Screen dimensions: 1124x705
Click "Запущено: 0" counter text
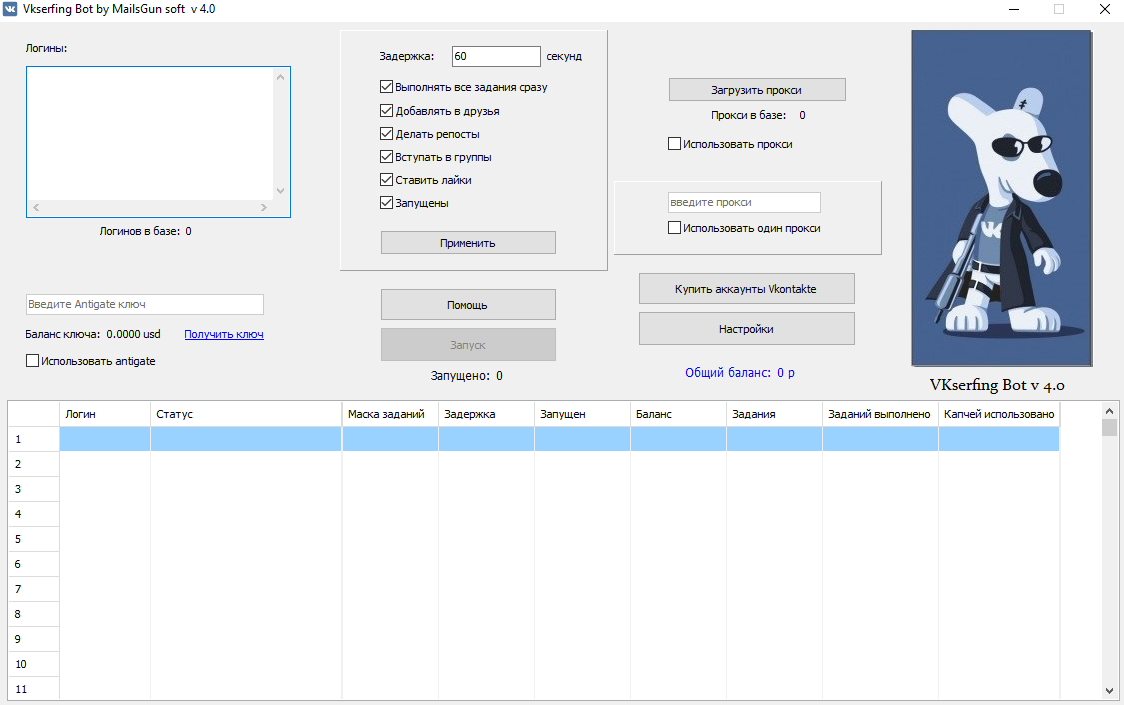(467, 375)
